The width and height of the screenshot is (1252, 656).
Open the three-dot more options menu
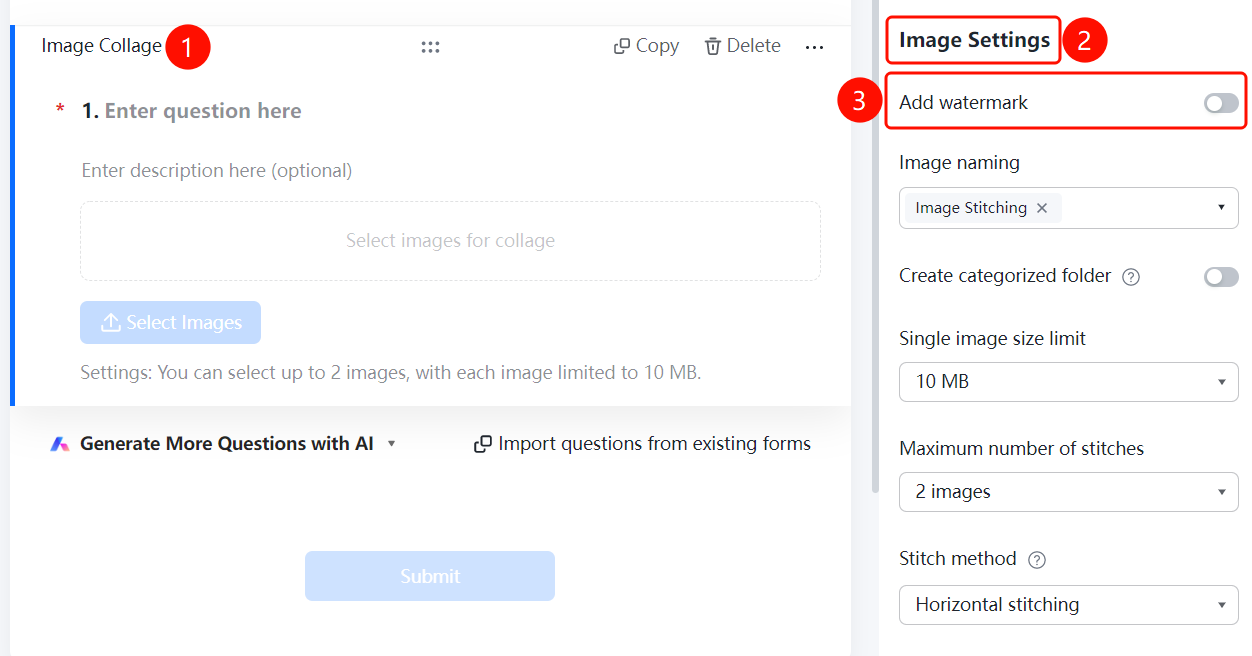[x=815, y=47]
